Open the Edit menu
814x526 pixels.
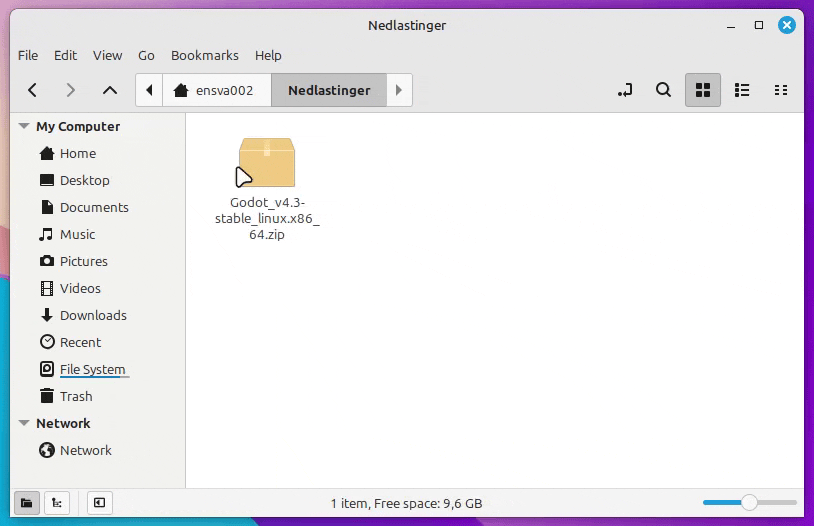(65, 55)
